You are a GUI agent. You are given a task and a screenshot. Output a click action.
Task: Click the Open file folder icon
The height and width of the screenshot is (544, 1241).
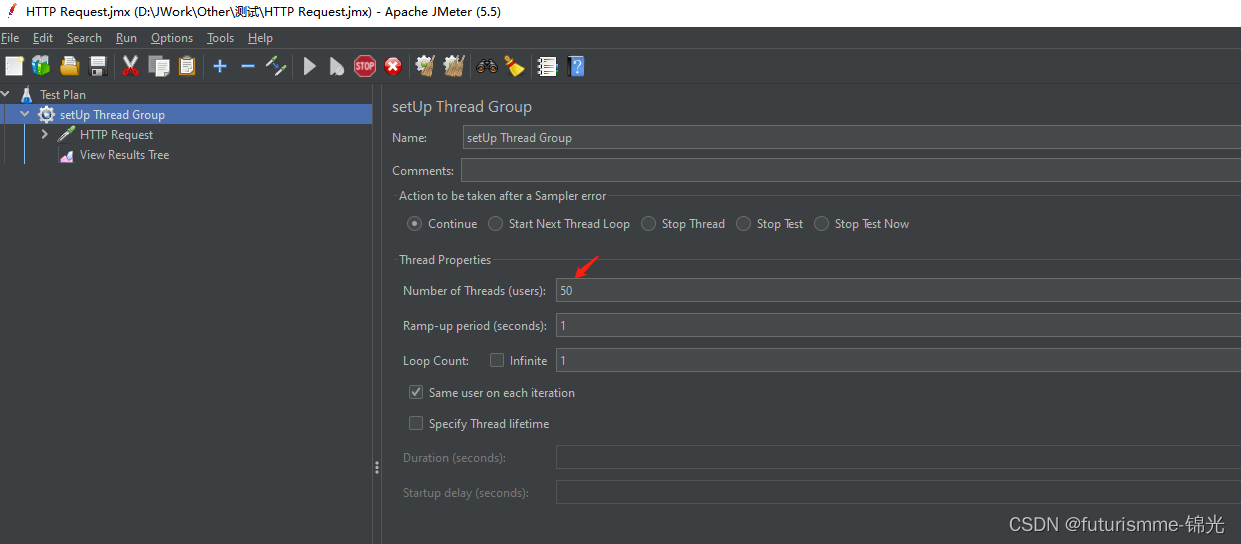(x=69, y=66)
